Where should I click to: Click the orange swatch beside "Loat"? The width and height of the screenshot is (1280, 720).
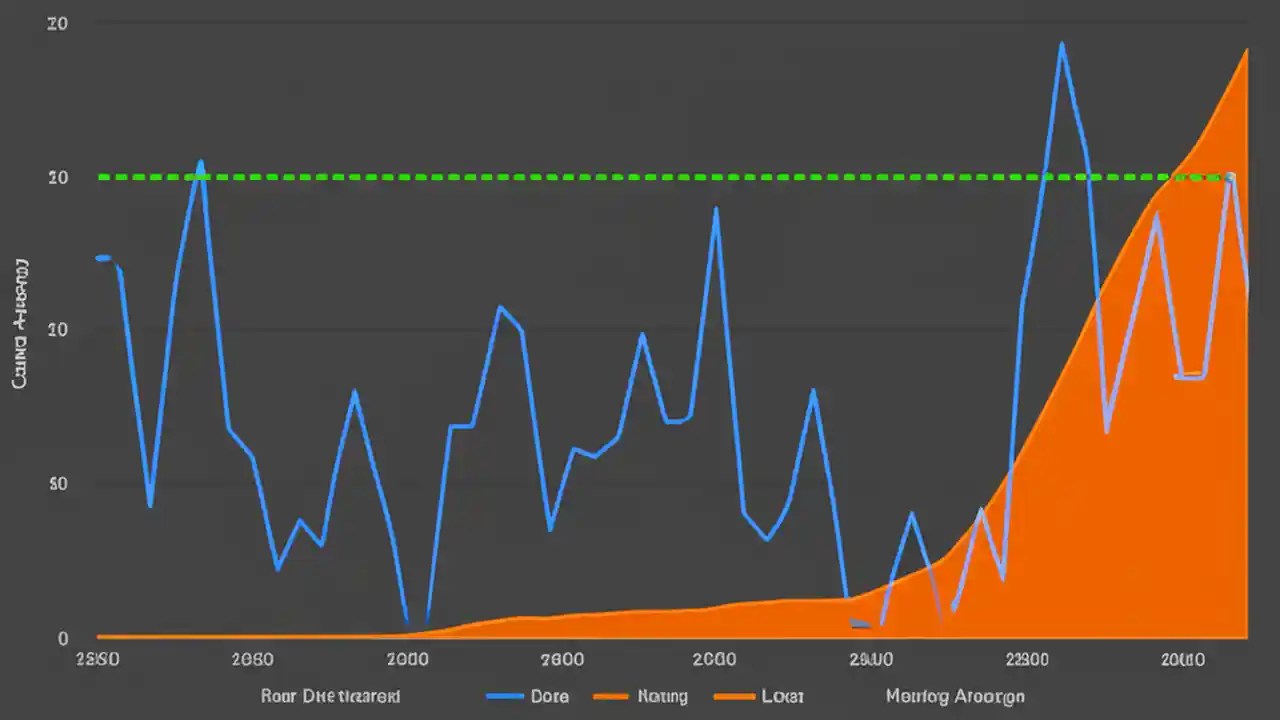(733, 696)
